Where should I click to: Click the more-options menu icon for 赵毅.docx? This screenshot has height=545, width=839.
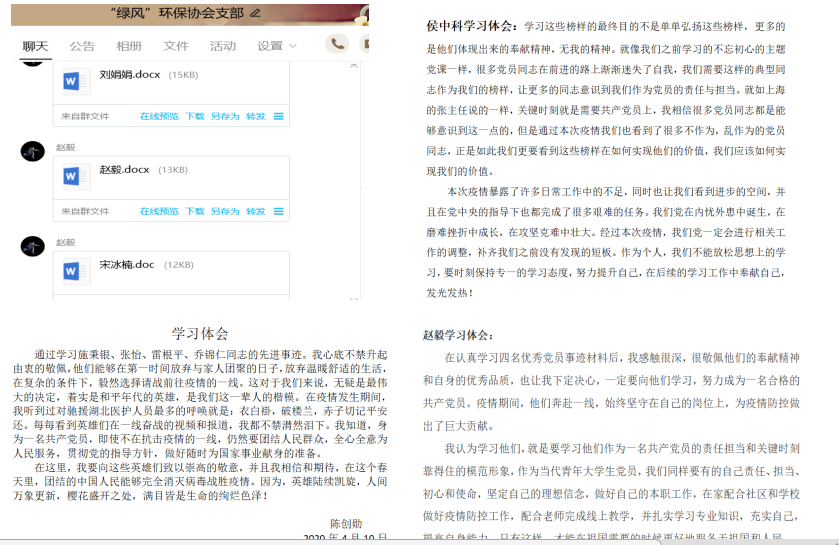pyautogui.click(x=279, y=211)
